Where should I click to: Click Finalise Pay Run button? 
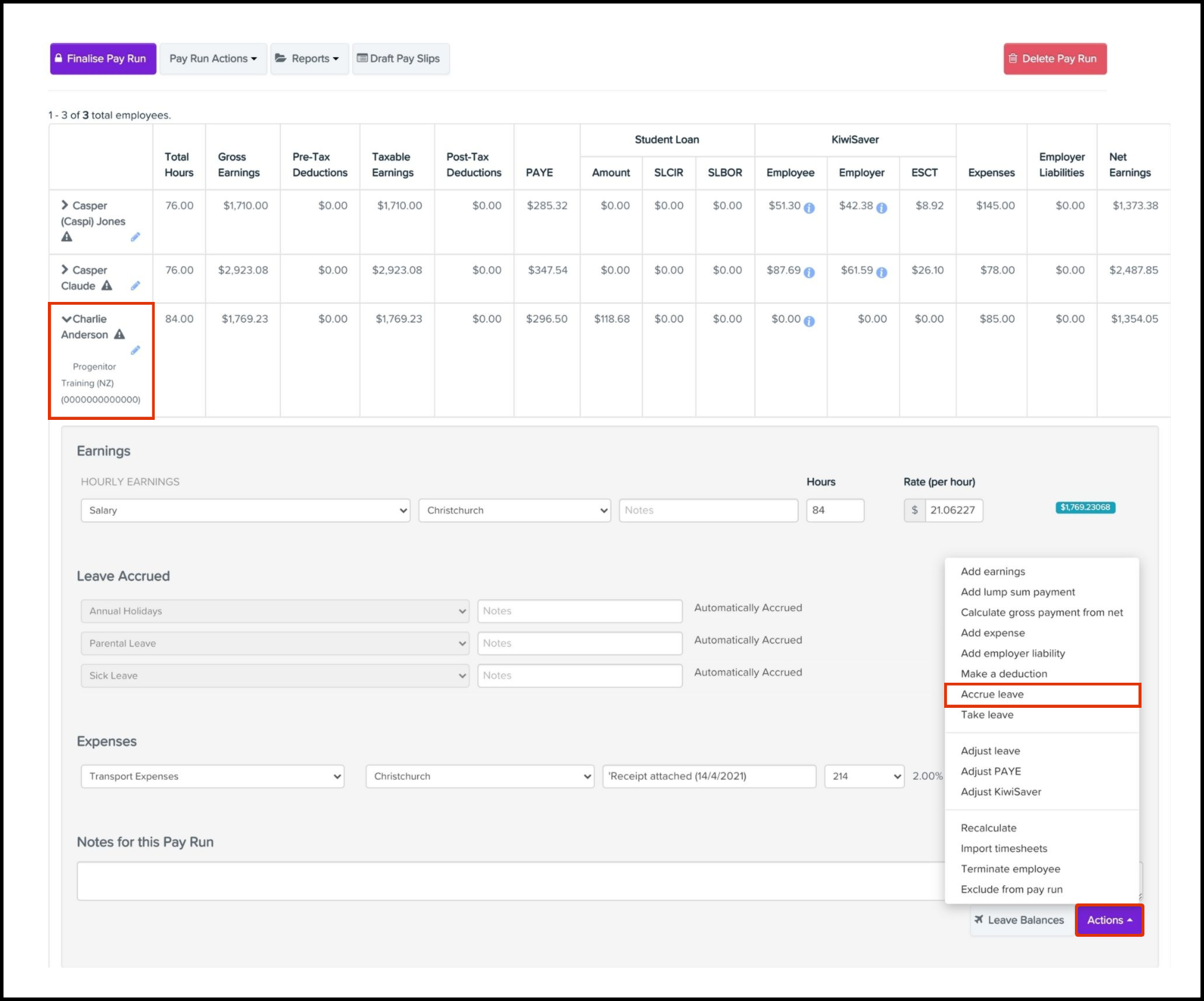[103, 58]
